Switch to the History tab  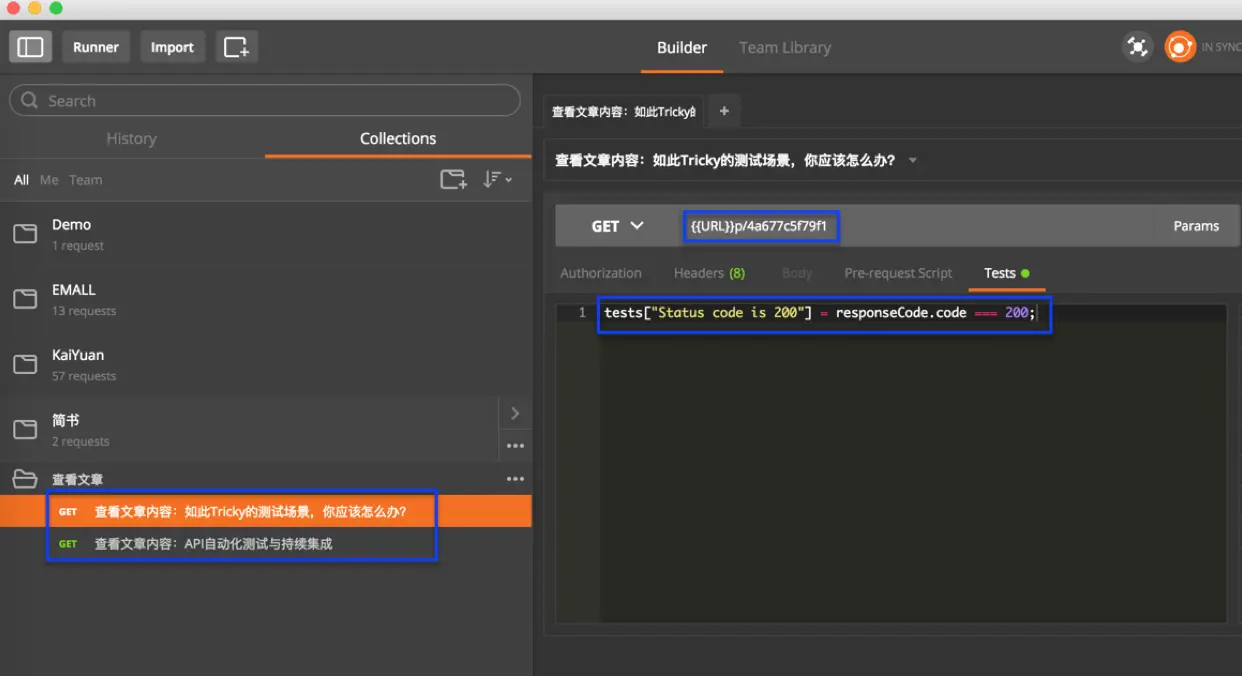click(x=131, y=138)
